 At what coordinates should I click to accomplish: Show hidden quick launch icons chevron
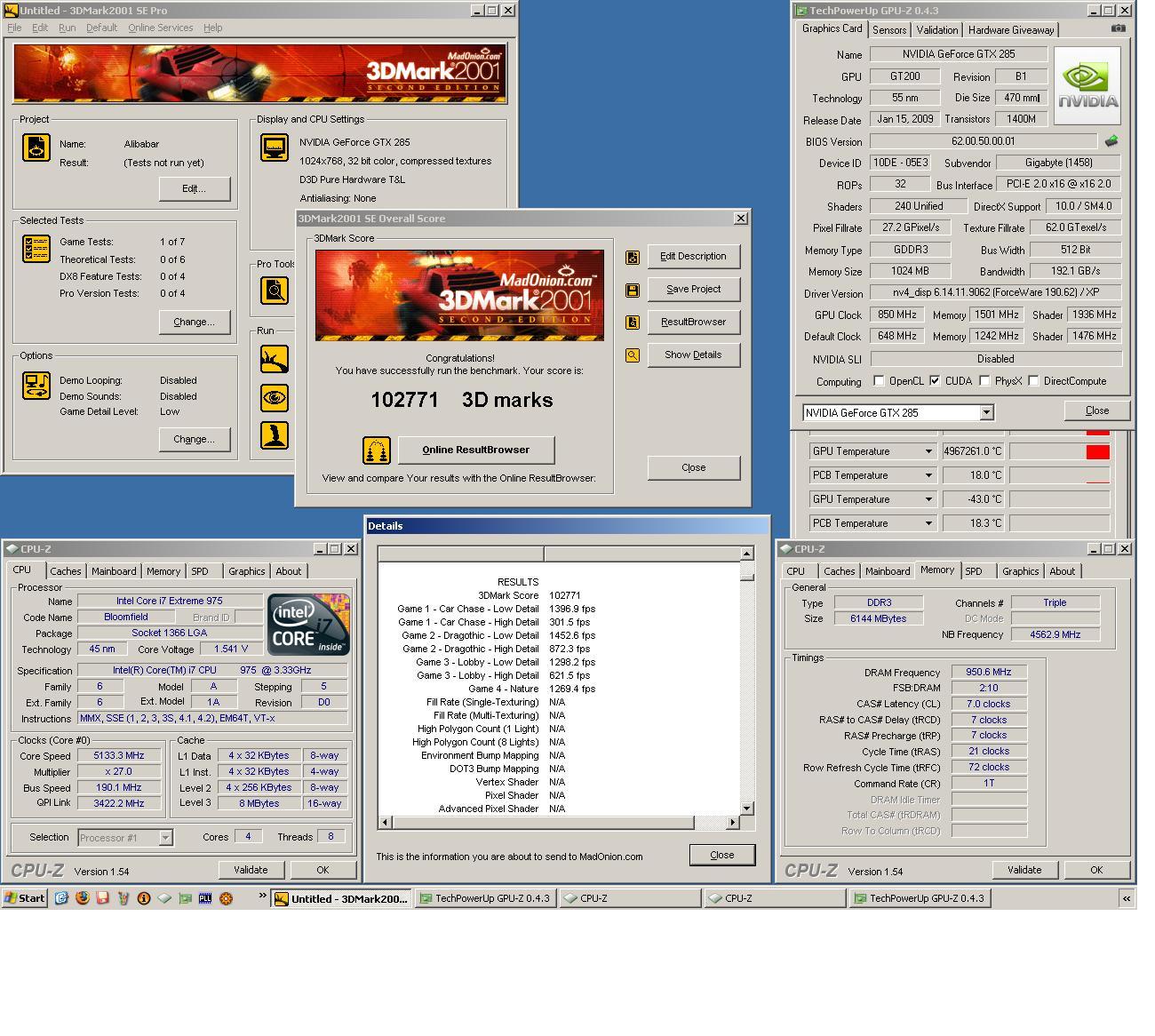click(x=263, y=896)
